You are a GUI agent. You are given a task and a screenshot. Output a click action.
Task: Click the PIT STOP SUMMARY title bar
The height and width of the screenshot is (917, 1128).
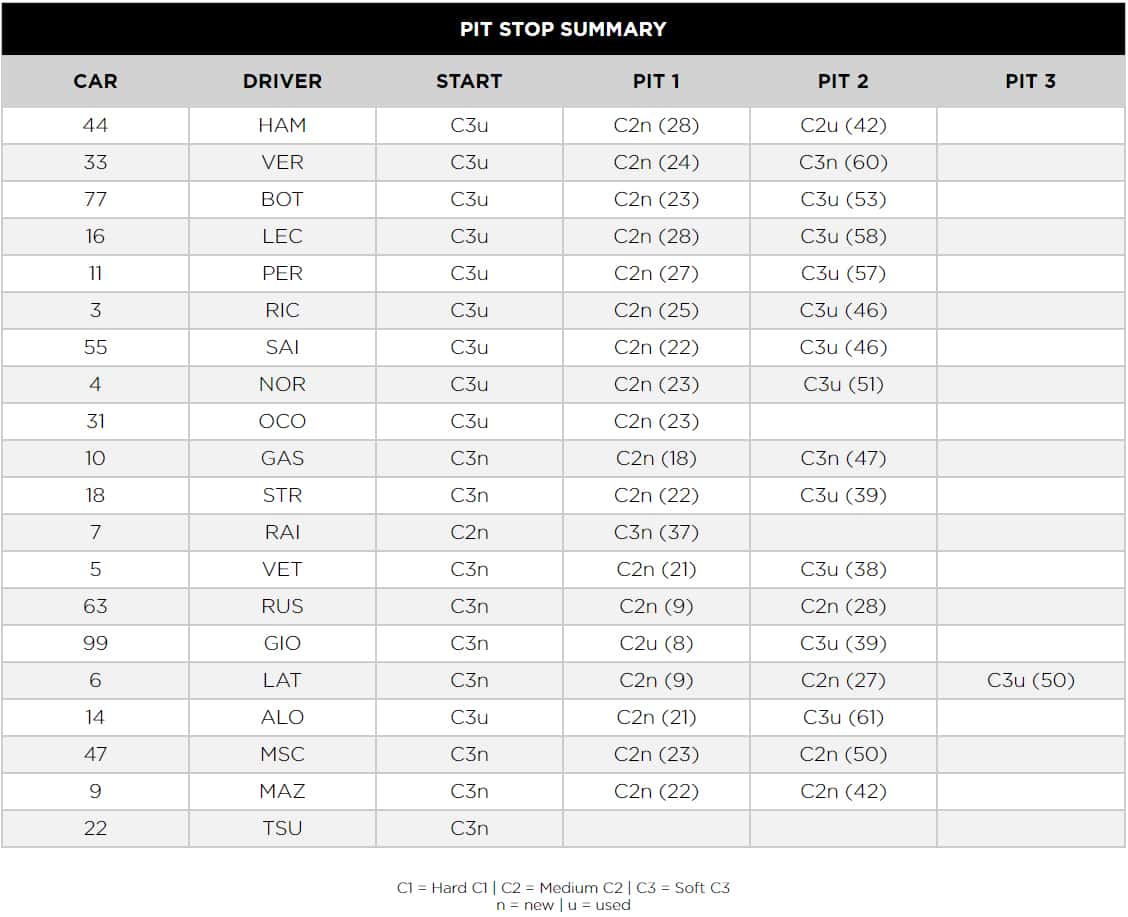point(563,29)
